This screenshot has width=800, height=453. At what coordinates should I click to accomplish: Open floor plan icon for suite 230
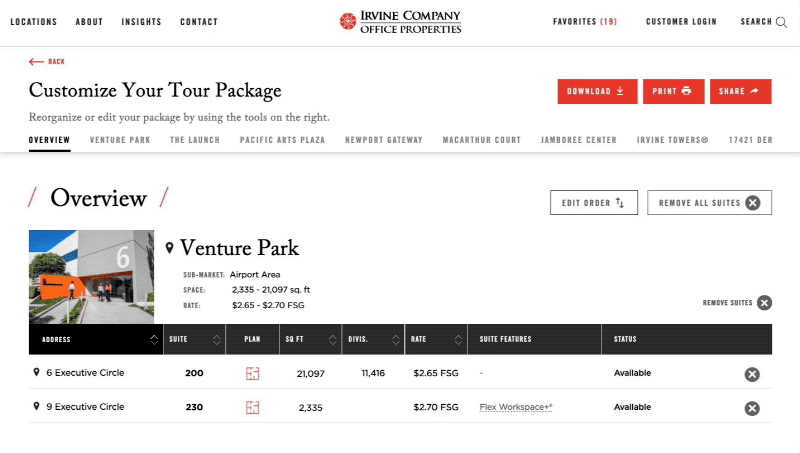pos(253,407)
